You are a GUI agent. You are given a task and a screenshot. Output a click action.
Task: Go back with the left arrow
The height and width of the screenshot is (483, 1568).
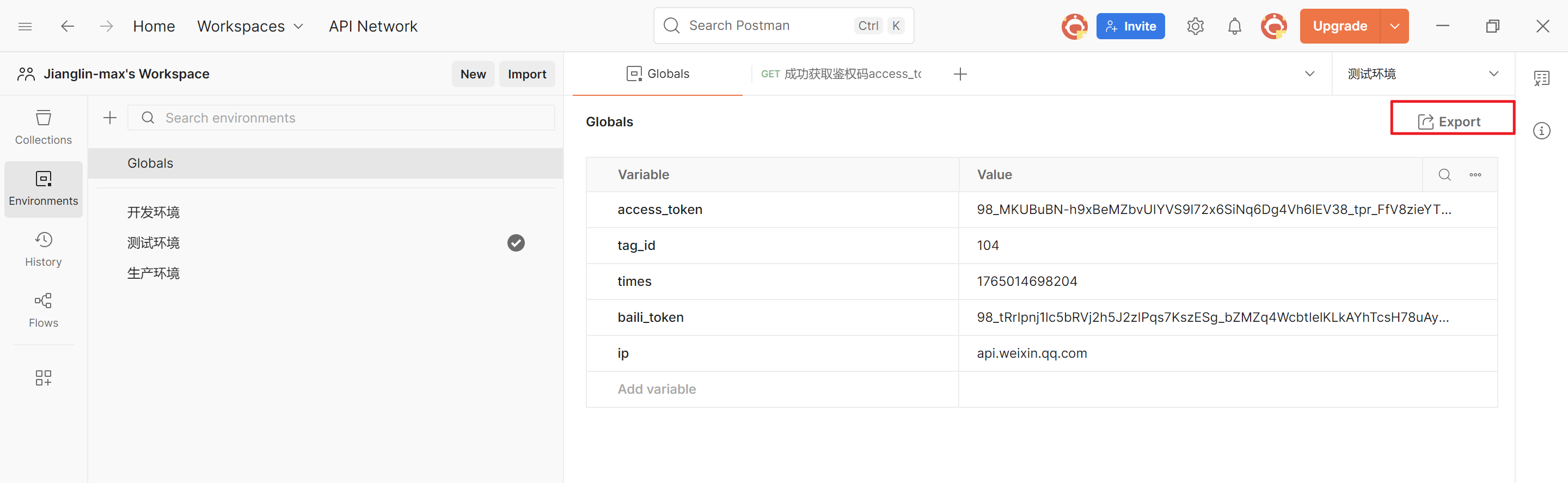click(x=68, y=26)
